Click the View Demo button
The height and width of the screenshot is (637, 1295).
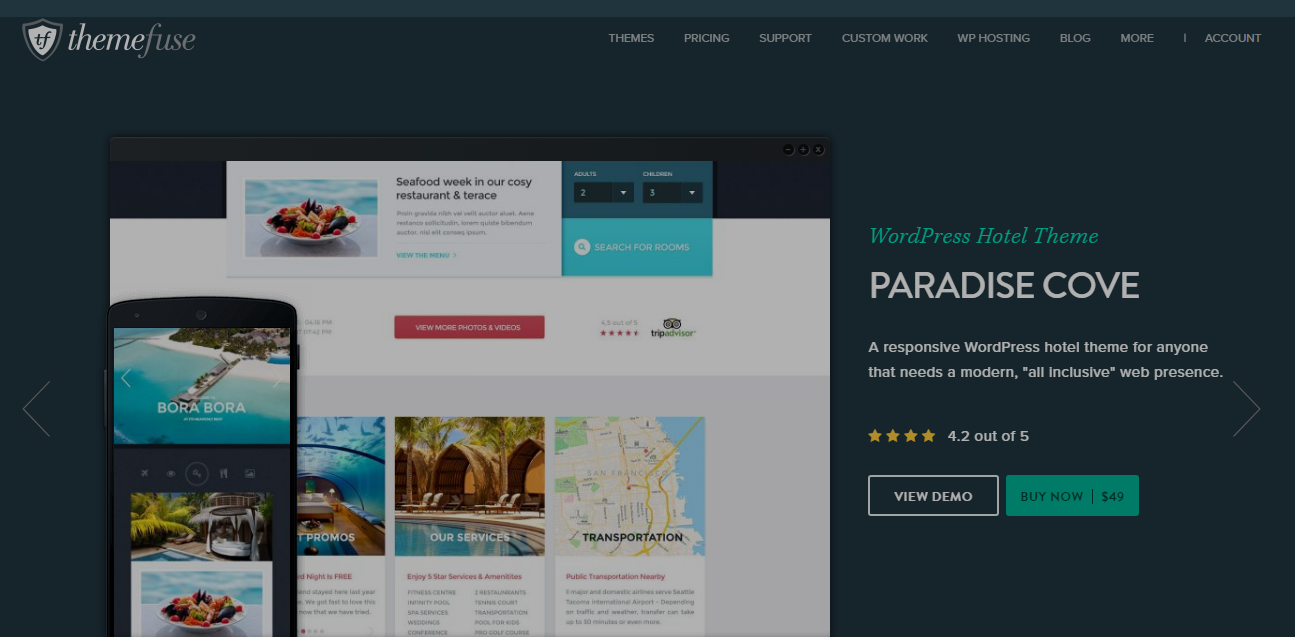(933, 496)
